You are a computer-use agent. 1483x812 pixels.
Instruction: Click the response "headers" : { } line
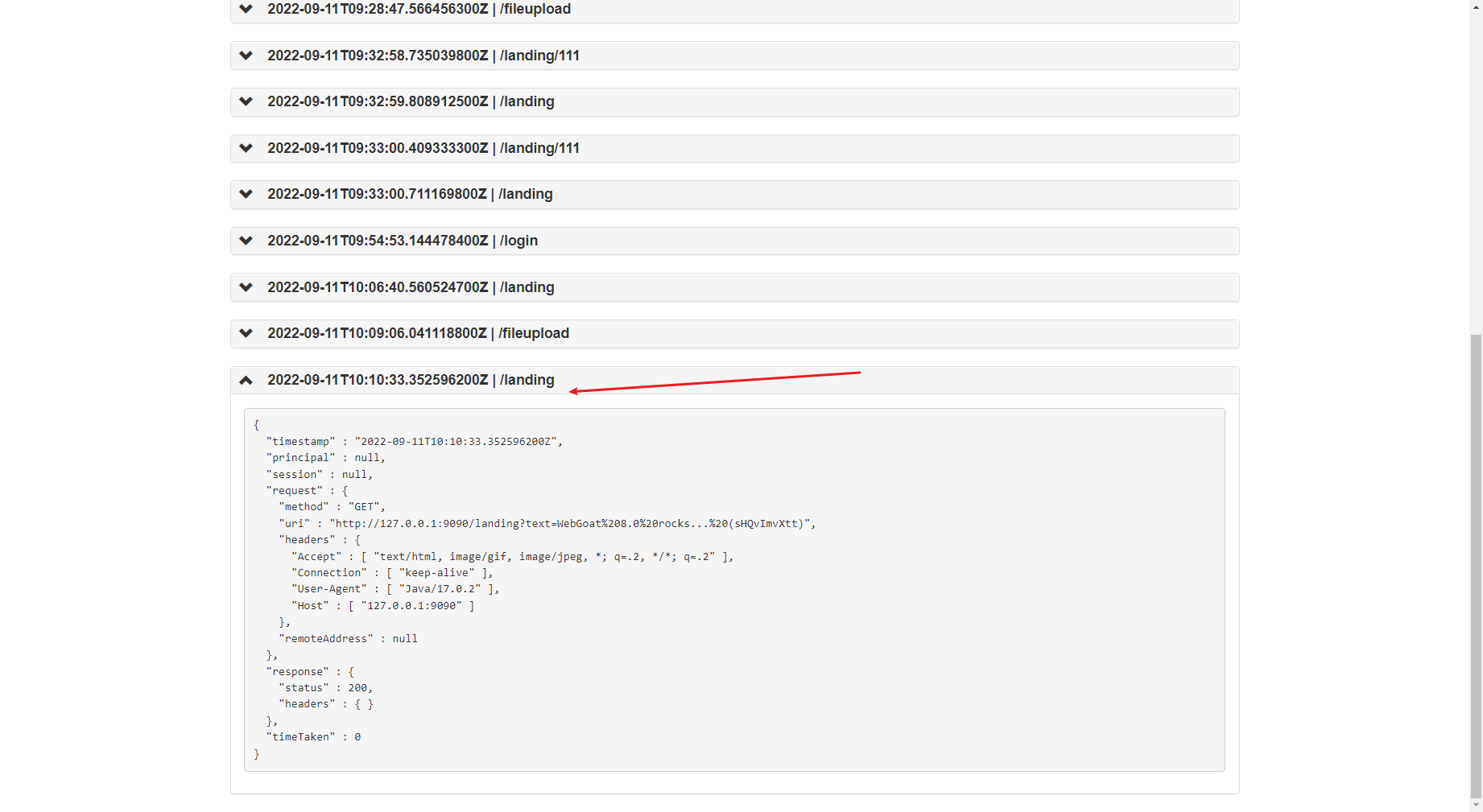point(326,704)
